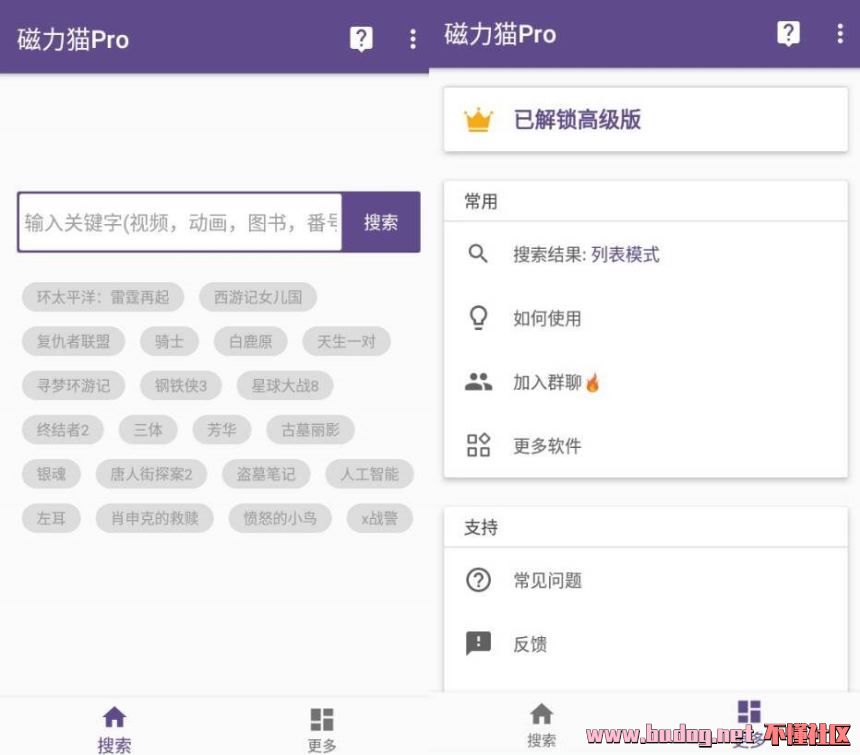
Task: Click the keyword search input field
Action: coord(180,222)
